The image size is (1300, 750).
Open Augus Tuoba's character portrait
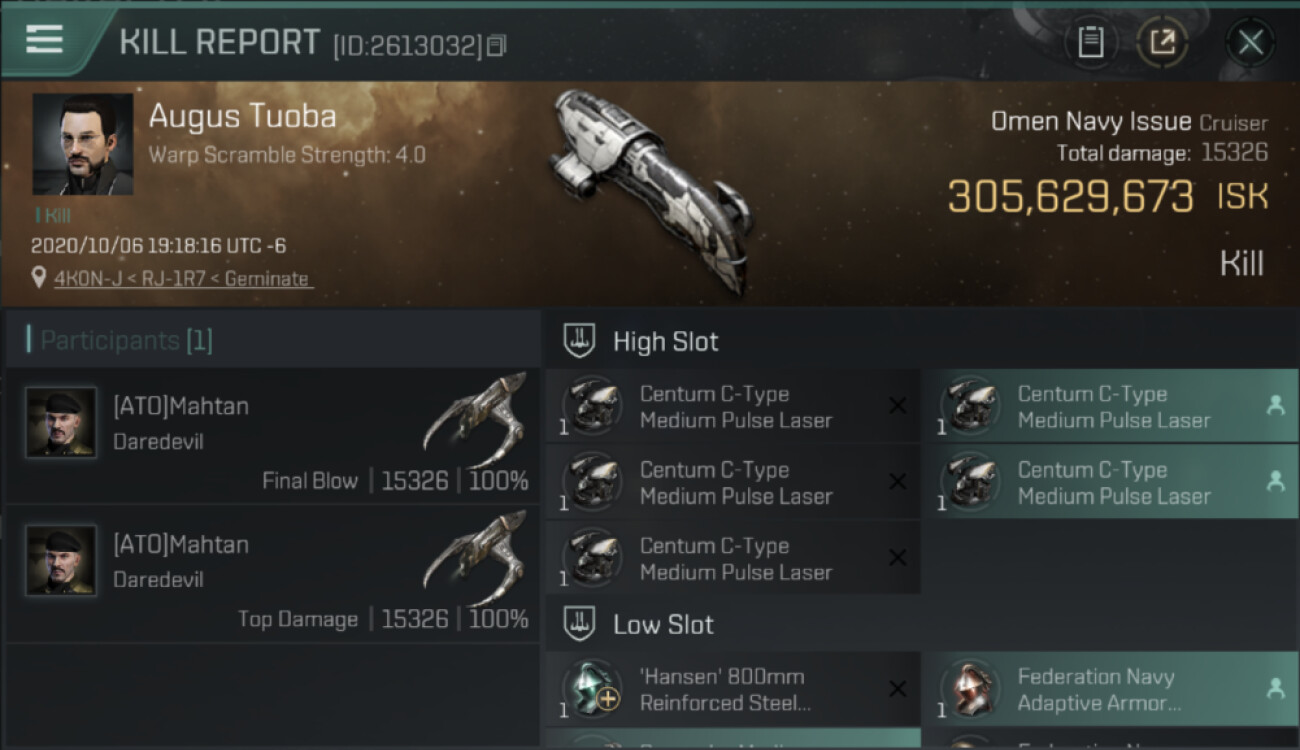click(x=82, y=144)
